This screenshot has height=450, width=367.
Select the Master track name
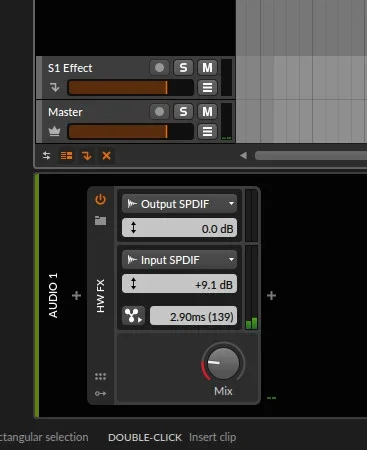coord(65,112)
